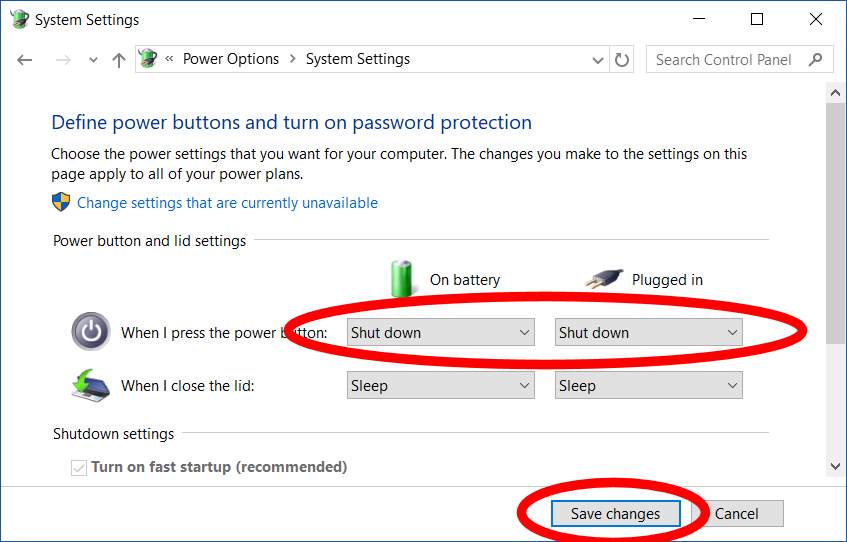Screen dimensions: 847x542
Task: Click the close lid laptop icon
Action: (x=90, y=385)
